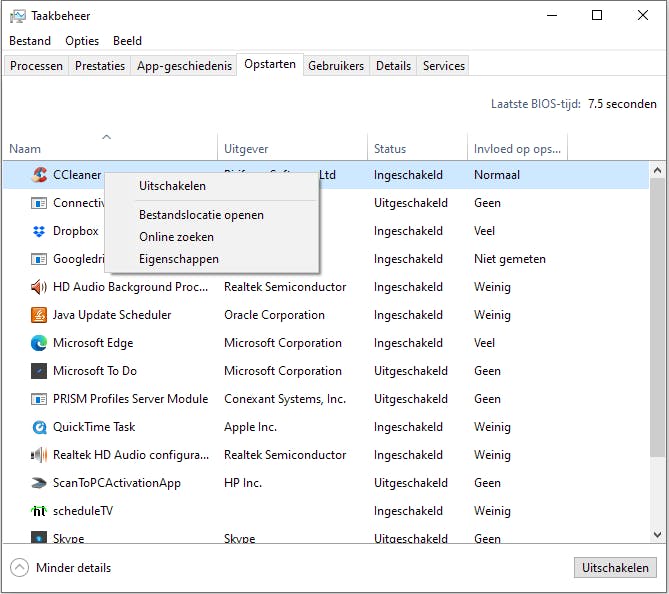669x594 pixels.
Task: Click the scrollbar up arrow
Action: [657, 171]
